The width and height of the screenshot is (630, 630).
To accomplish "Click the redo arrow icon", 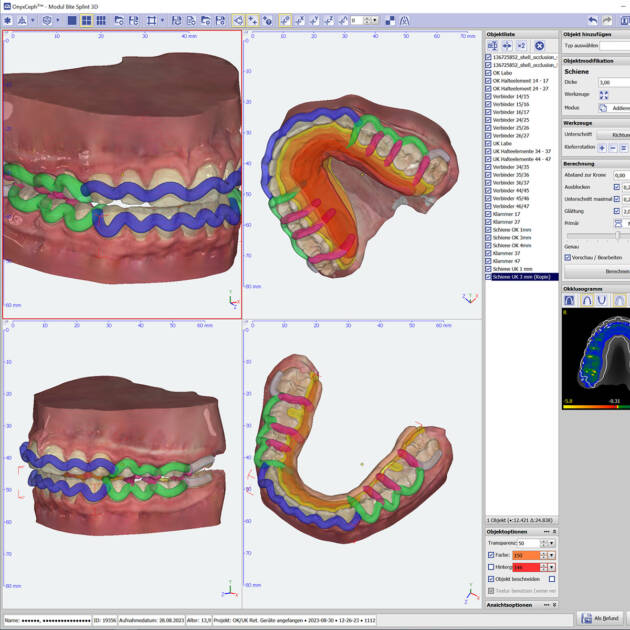I will [607, 20].
